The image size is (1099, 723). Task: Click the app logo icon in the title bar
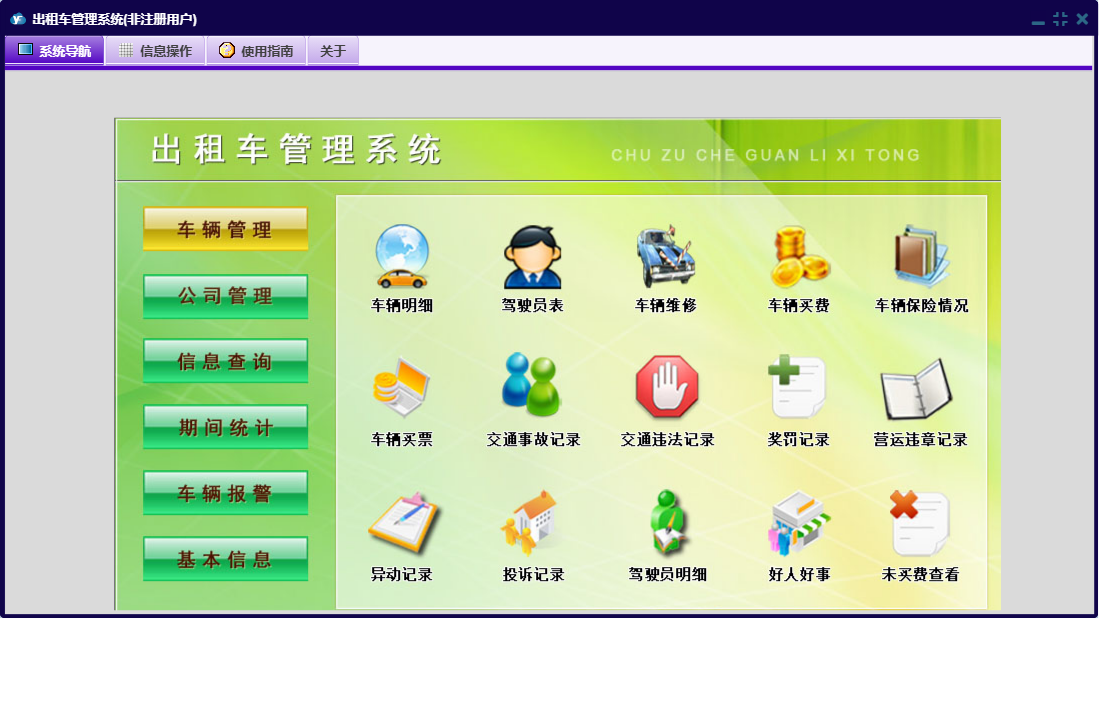(17, 20)
